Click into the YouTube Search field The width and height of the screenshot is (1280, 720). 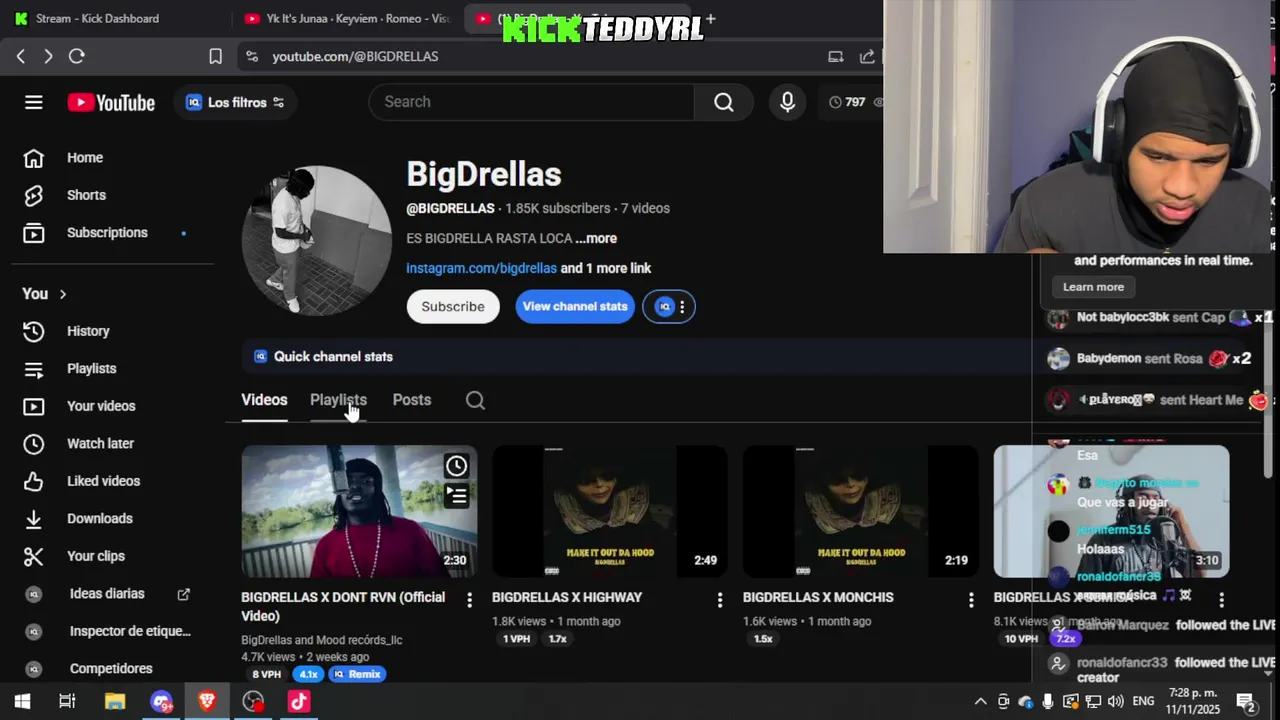[x=531, y=102]
